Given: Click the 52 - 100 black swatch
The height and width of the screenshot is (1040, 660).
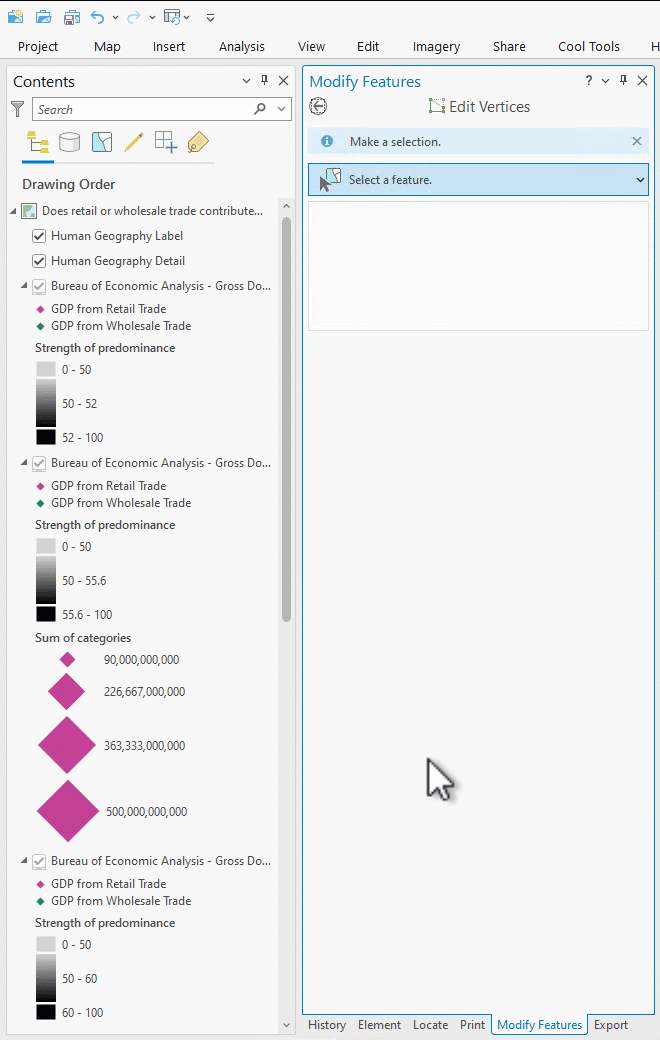Looking at the screenshot, I should (x=46, y=437).
